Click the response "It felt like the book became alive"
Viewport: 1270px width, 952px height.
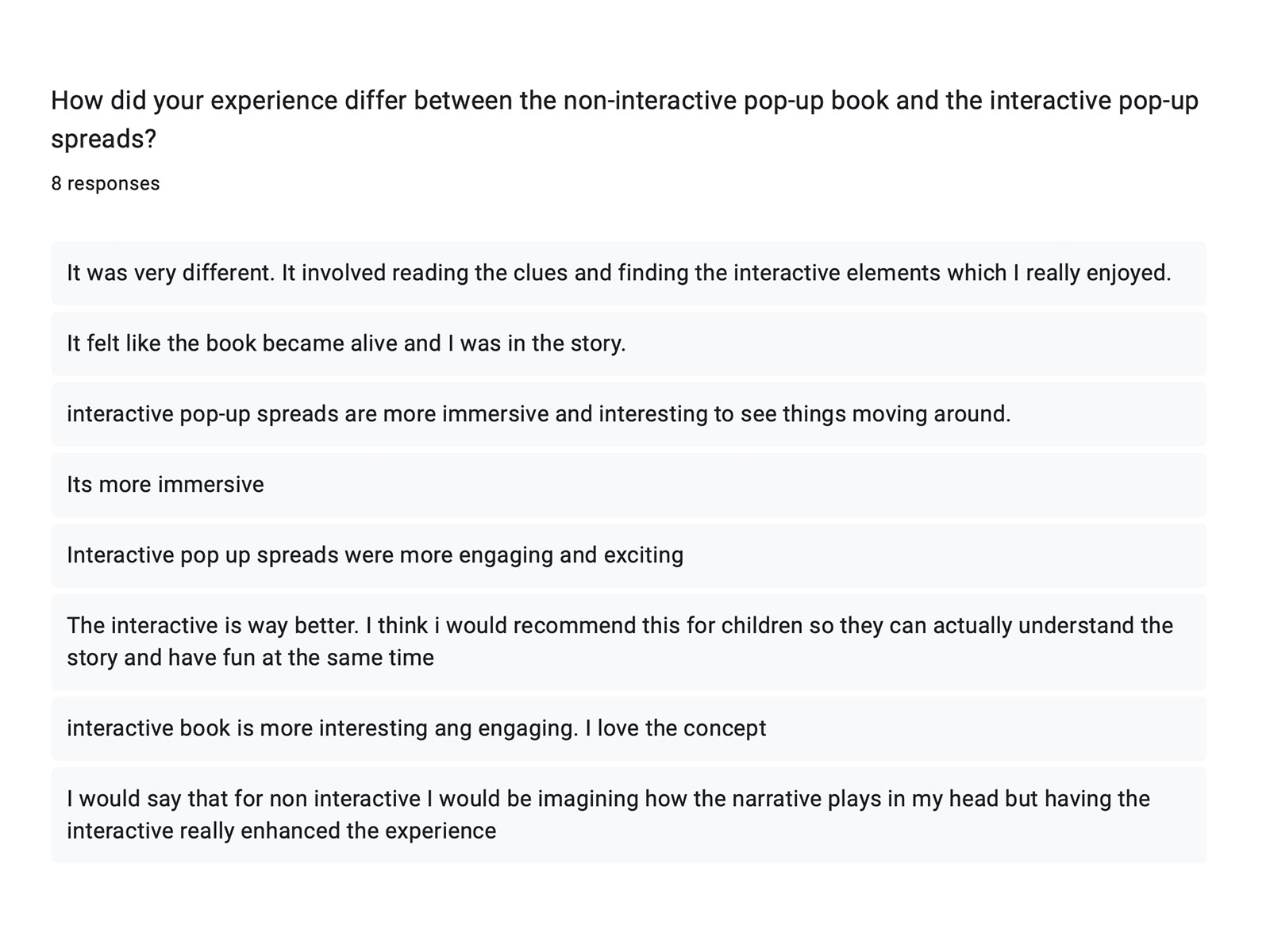(x=346, y=344)
